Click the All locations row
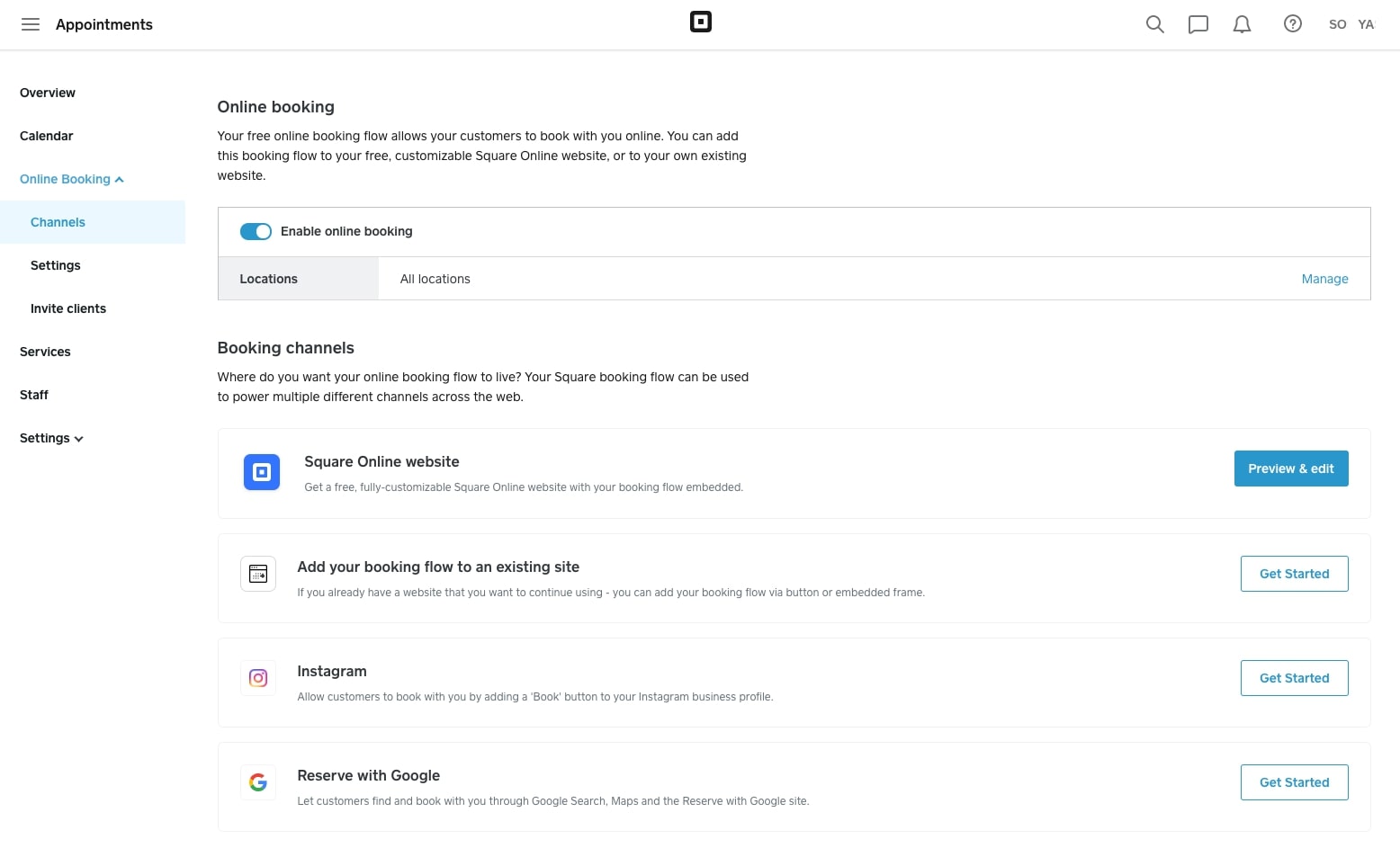The width and height of the screenshot is (1400, 857). click(x=435, y=279)
